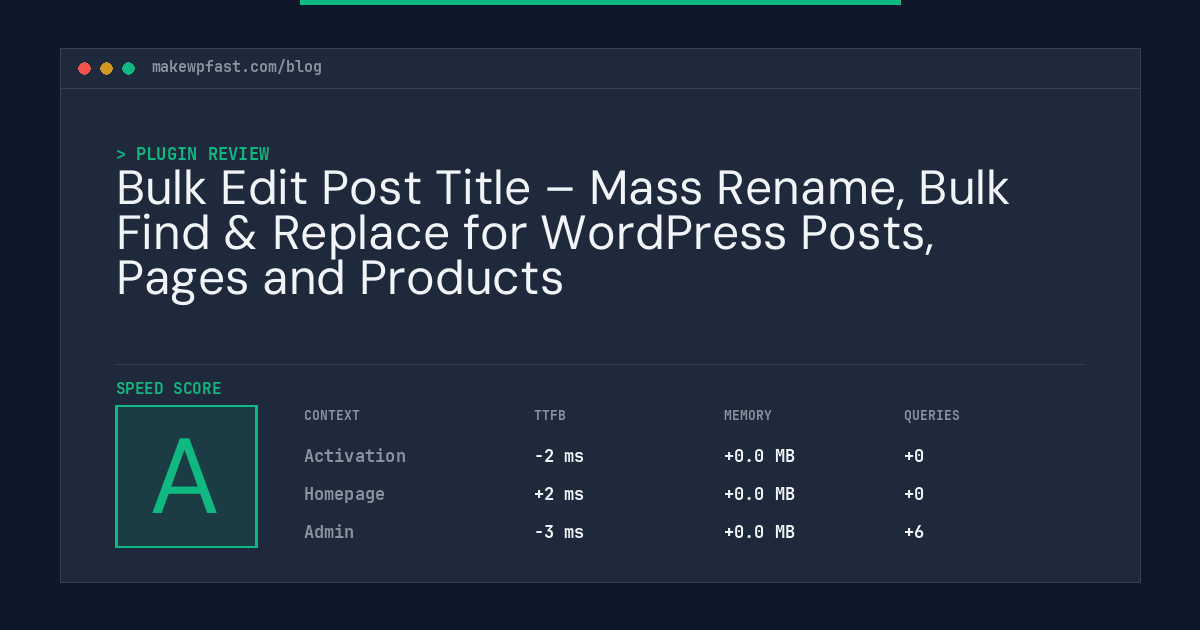Image resolution: width=1200 pixels, height=630 pixels.
Task: Click the makewpfast.com/blog address text
Action: 237,67
